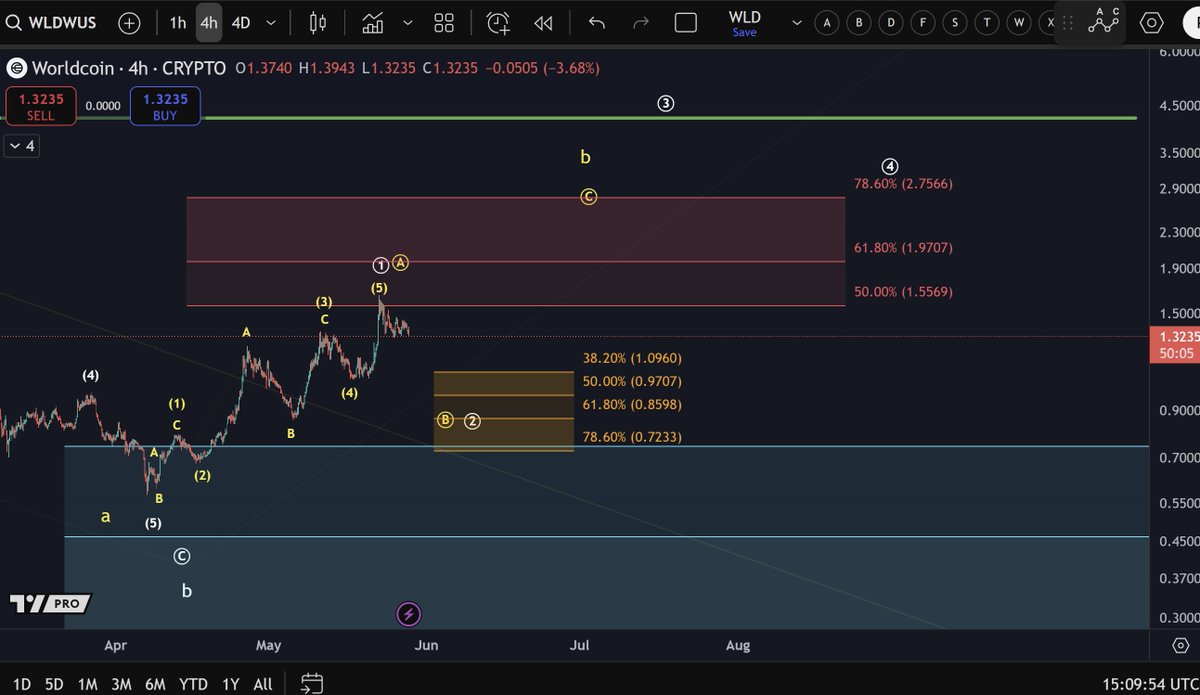Open the go to date calendar

click(x=312, y=684)
